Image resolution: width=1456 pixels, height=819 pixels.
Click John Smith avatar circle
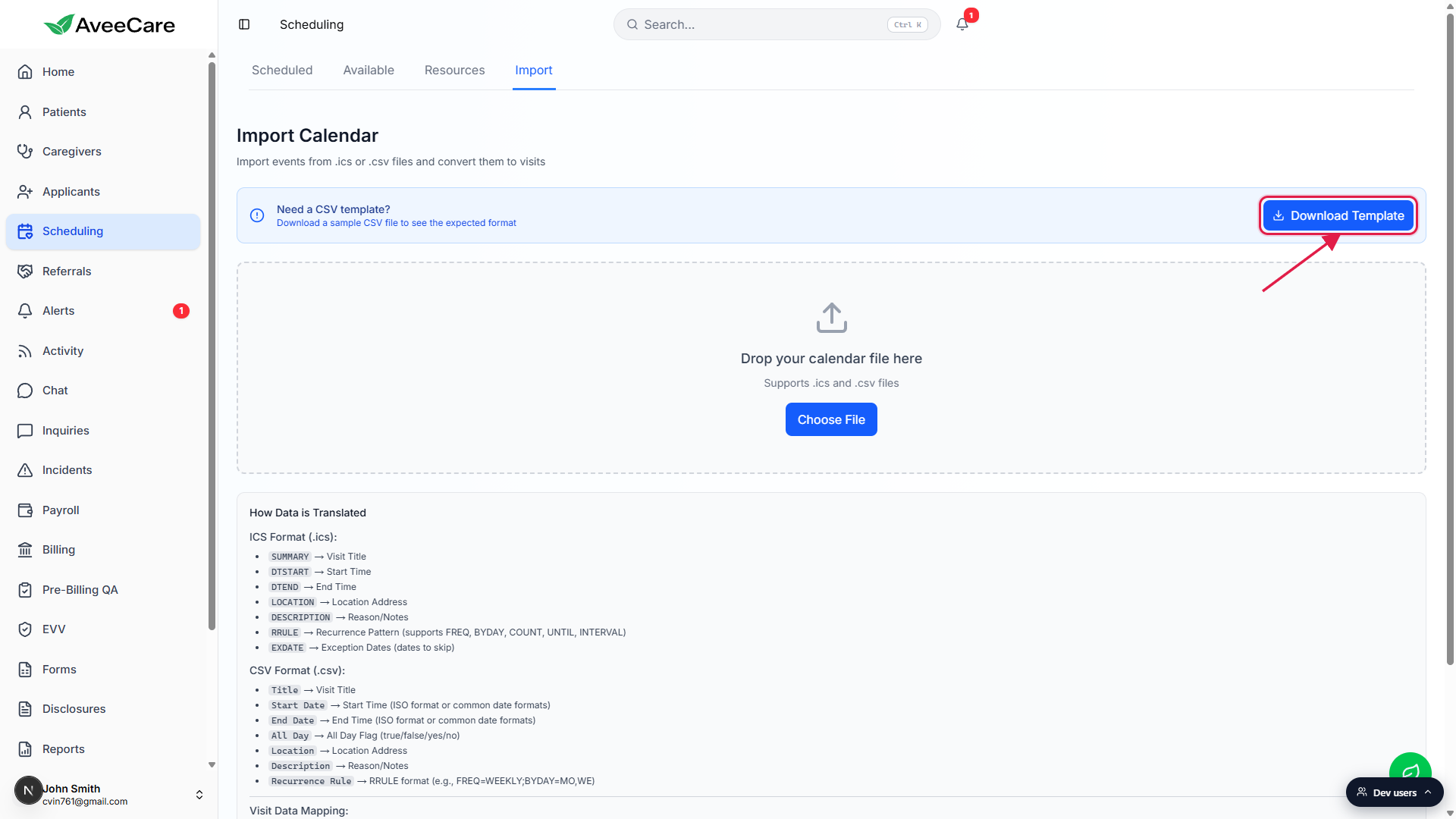(x=29, y=790)
